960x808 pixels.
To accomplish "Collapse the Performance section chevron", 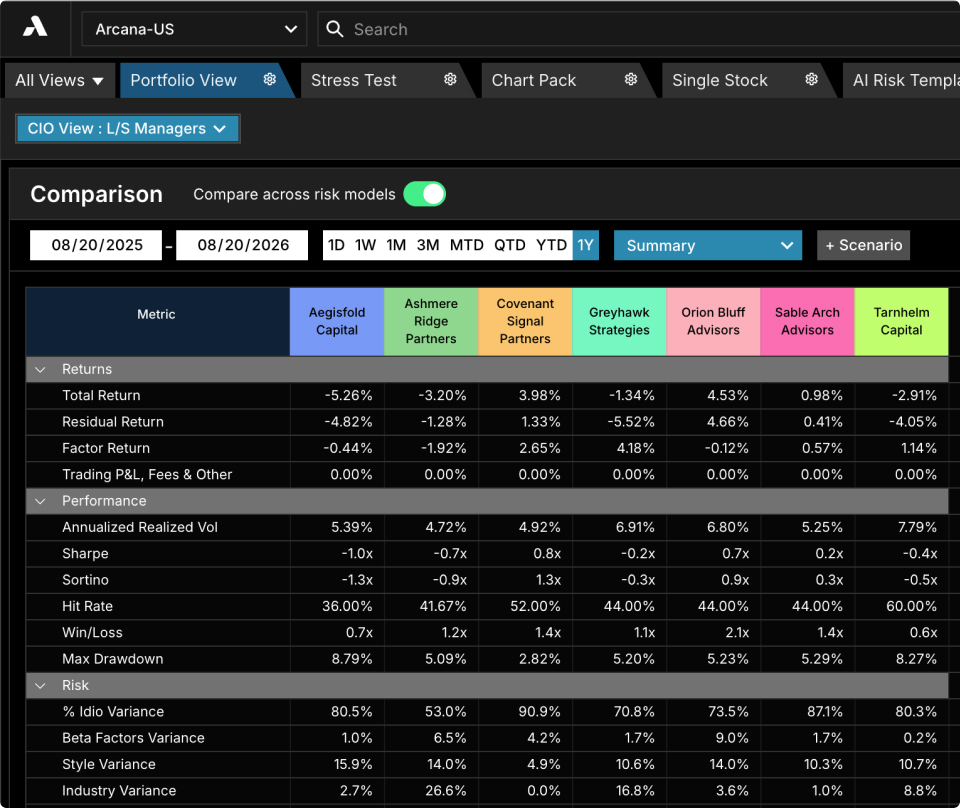I will (x=40, y=501).
